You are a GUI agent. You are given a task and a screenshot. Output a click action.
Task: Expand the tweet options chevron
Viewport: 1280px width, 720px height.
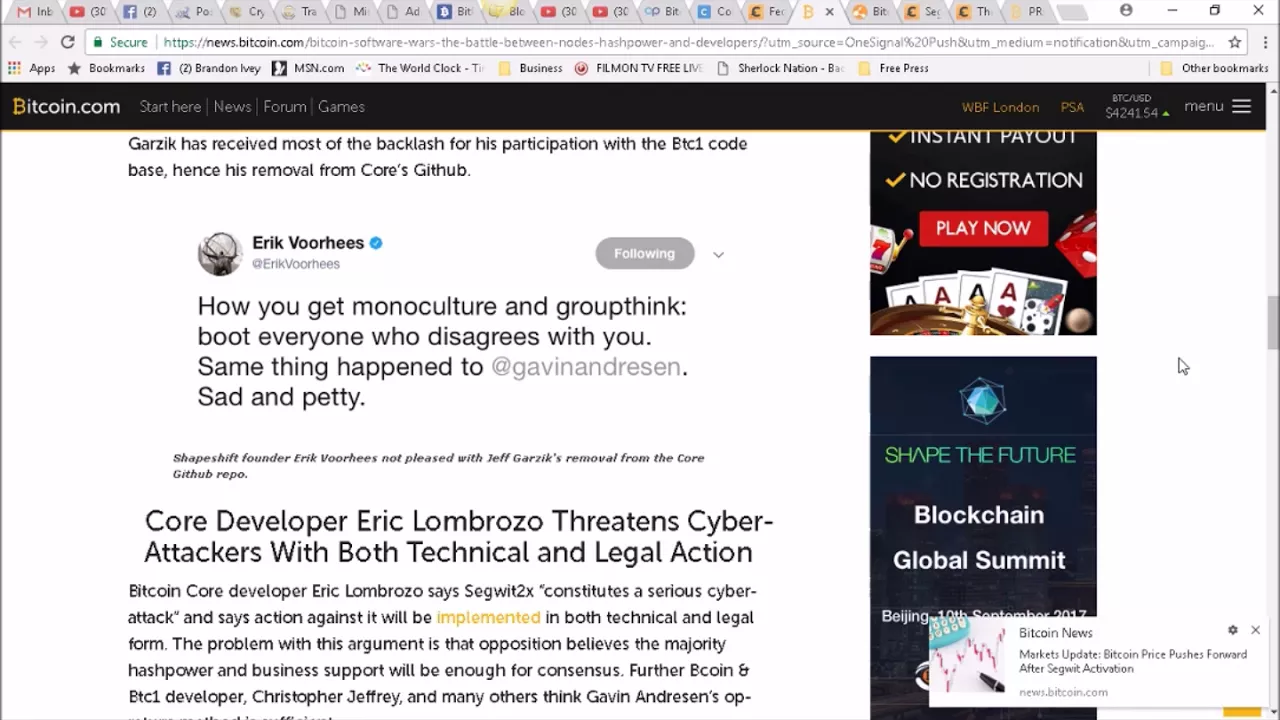click(x=718, y=254)
